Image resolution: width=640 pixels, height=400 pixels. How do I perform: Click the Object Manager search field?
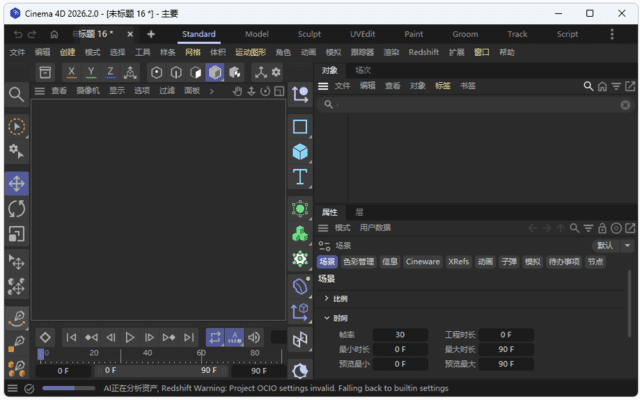[x=476, y=105]
